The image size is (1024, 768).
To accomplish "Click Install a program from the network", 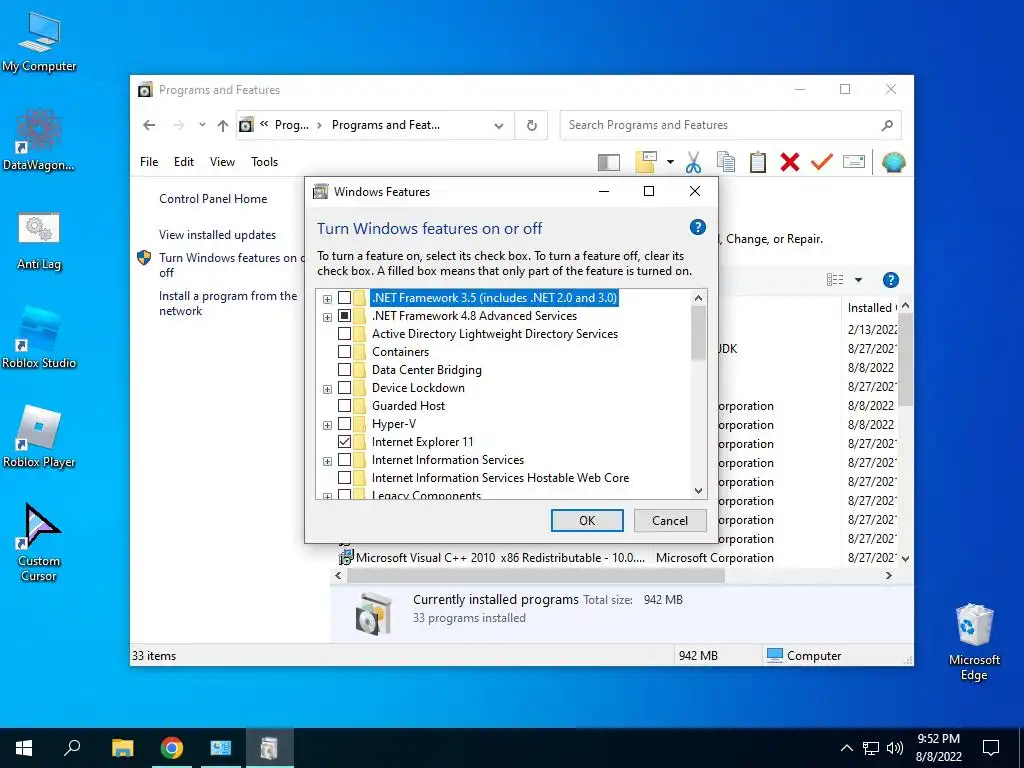I will 228,303.
